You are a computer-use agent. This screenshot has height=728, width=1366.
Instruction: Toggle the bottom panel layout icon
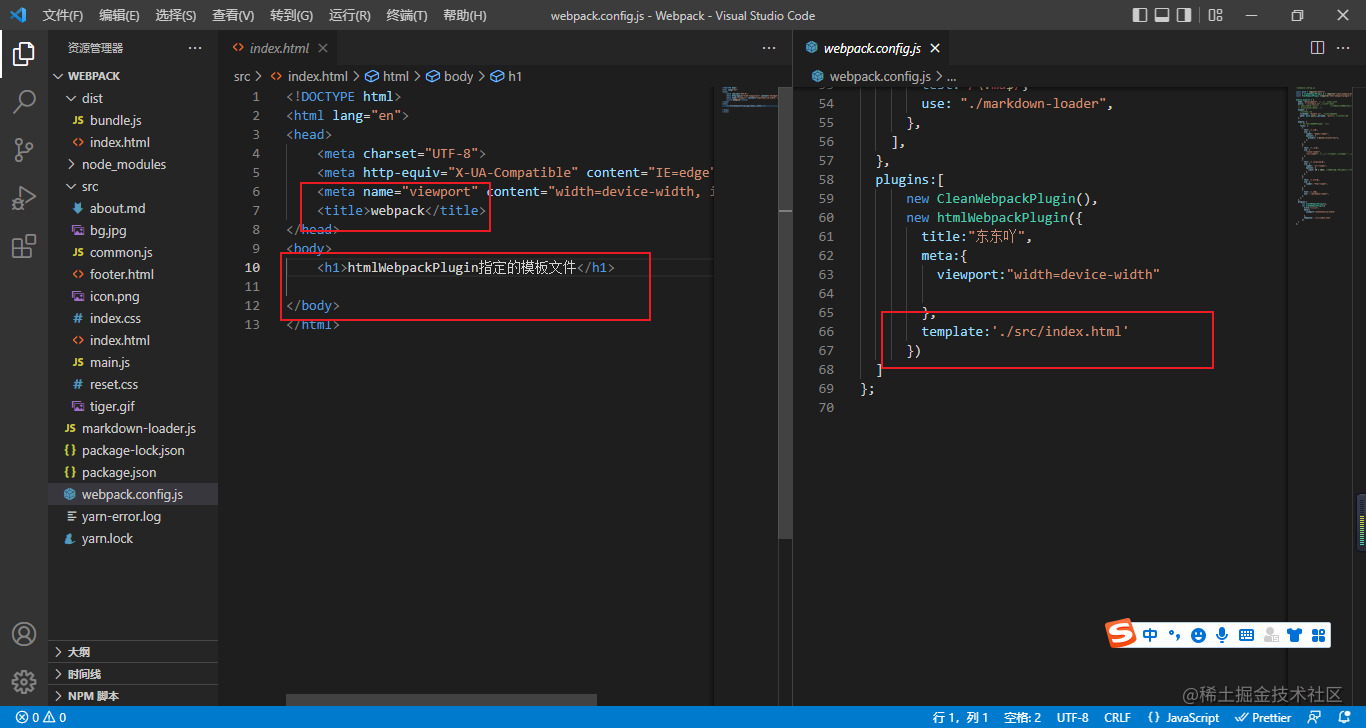click(1162, 15)
